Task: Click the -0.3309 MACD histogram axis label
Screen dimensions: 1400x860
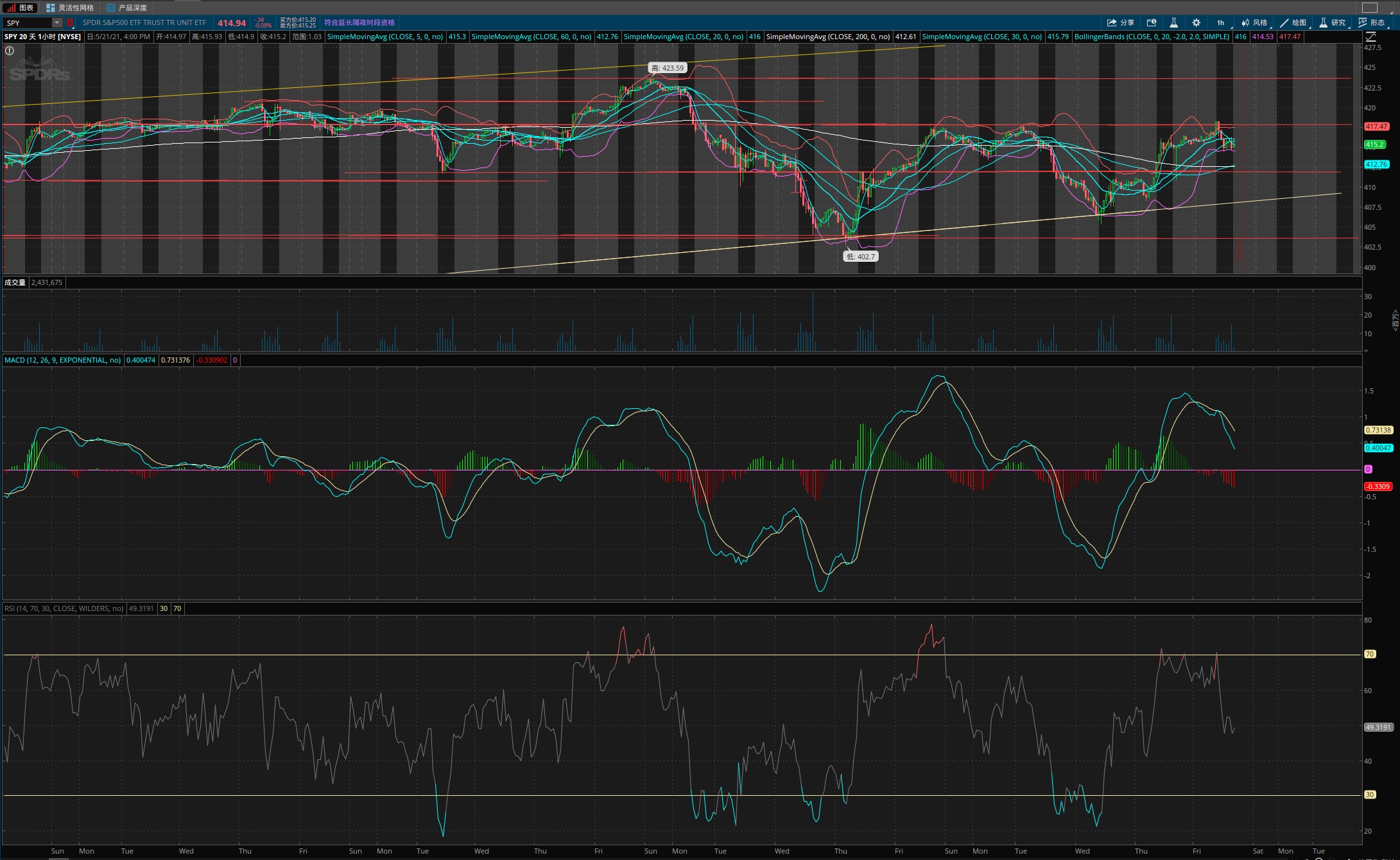Action: point(1378,486)
